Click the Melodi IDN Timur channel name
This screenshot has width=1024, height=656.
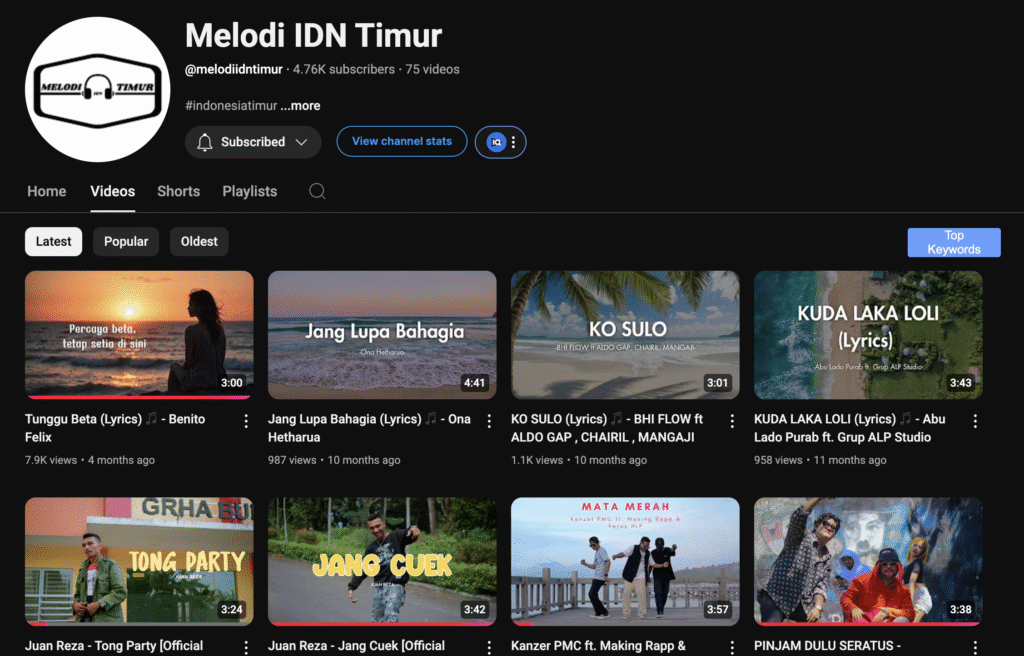click(x=313, y=35)
